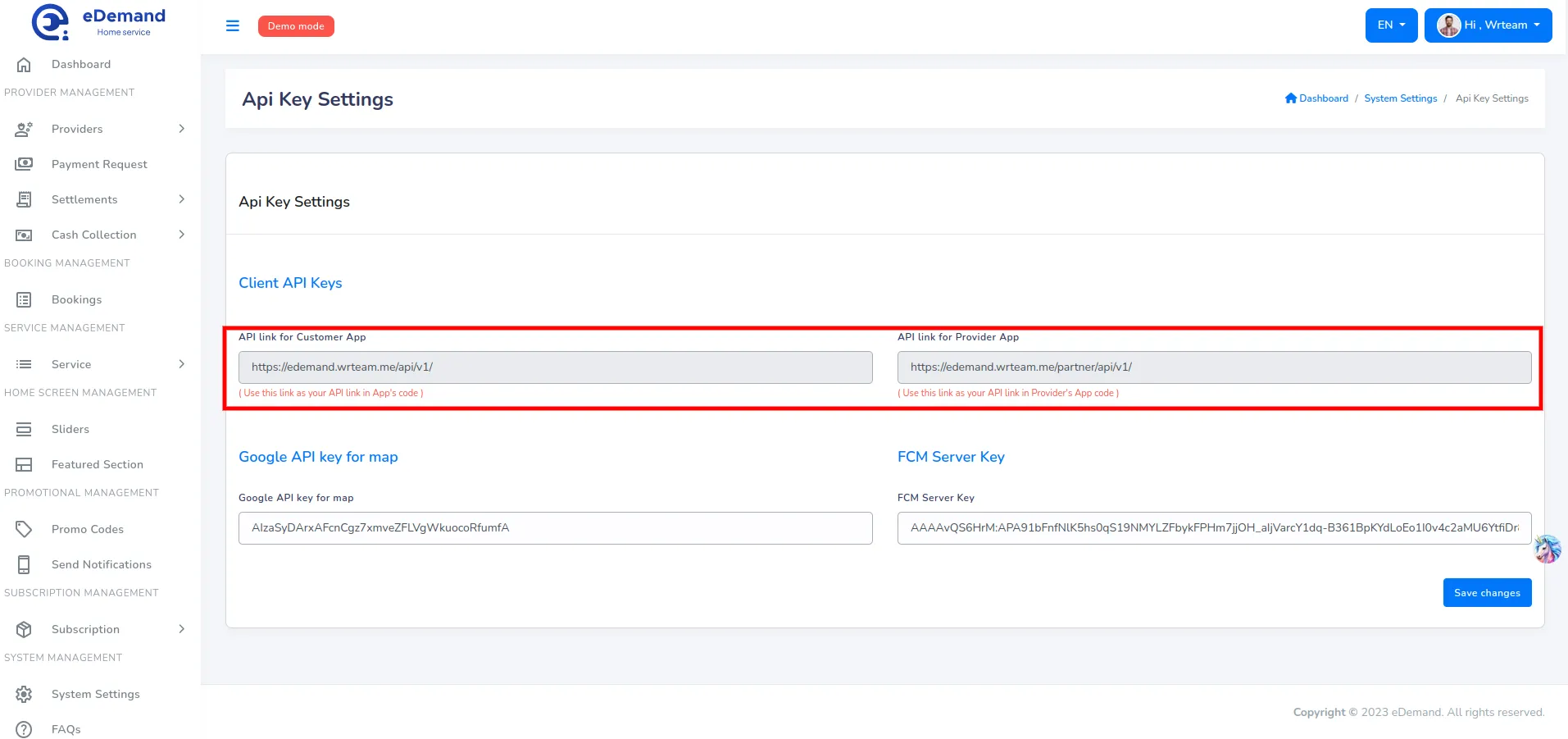The height and width of the screenshot is (739, 1568).
Task: Select Sliders in sidebar menu
Action: point(70,429)
